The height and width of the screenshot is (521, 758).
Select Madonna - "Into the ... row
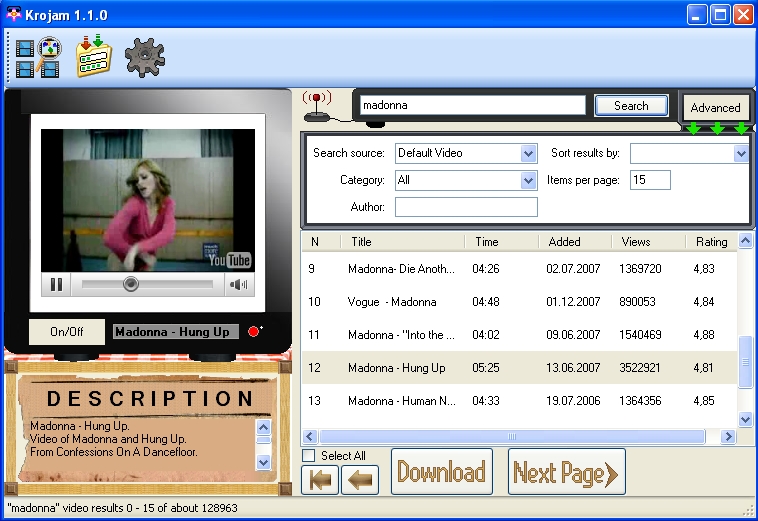tap(520, 334)
